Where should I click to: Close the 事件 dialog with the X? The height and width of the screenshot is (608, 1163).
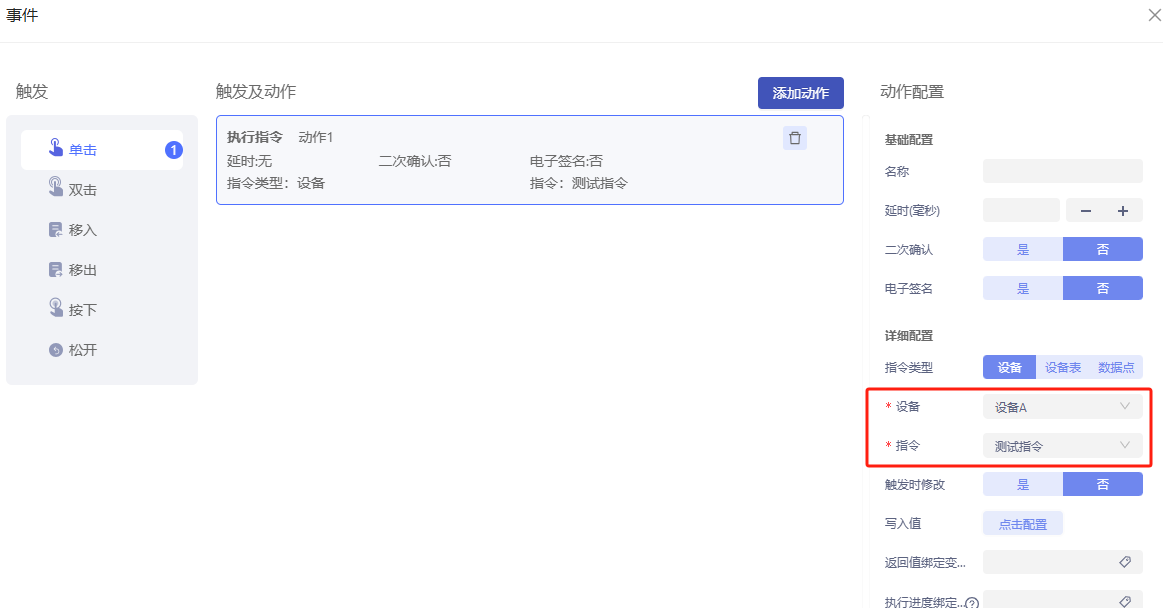point(1154,15)
